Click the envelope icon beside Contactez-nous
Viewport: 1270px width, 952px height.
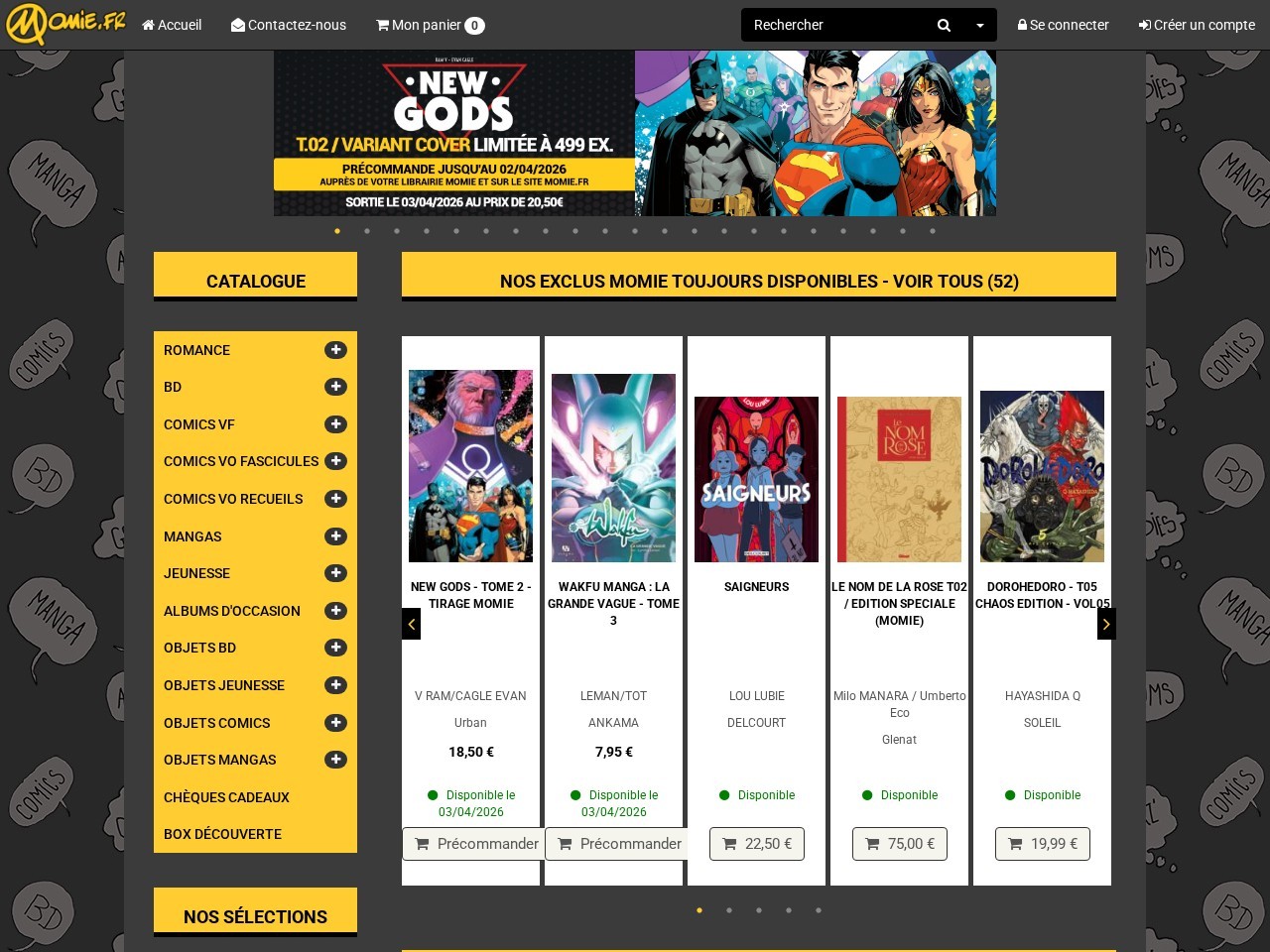[237, 25]
